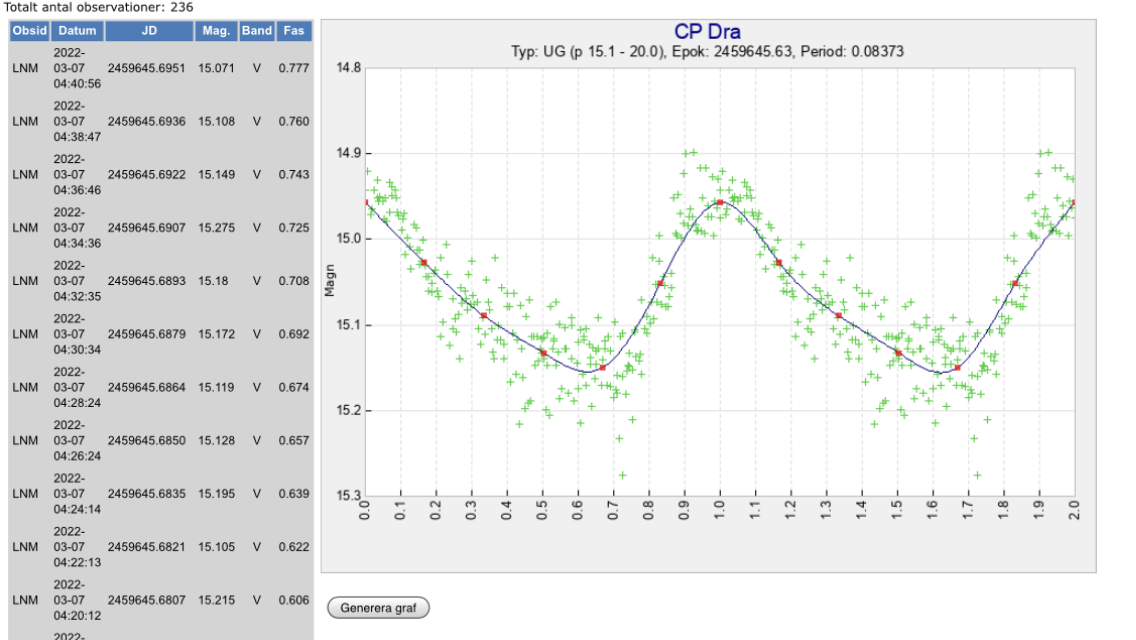Select the Obsid column header
Image resolution: width=1136 pixels, height=640 pixels.
pyautogui.click(x=29, y=31)
